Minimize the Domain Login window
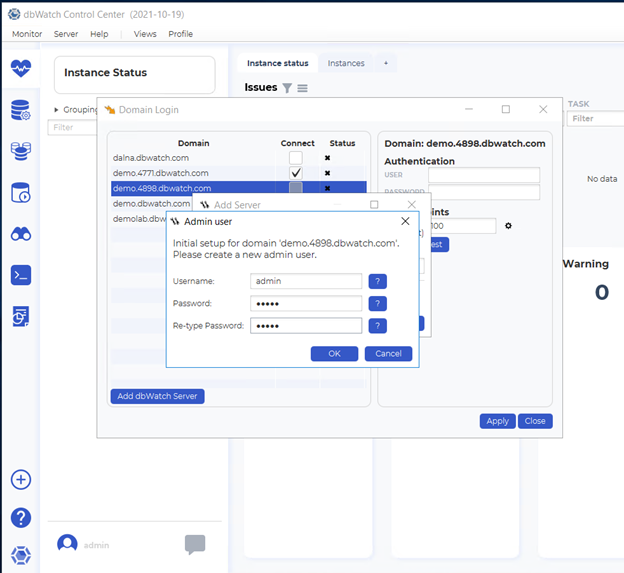The image size is (624, 573). tap(469, 109)
